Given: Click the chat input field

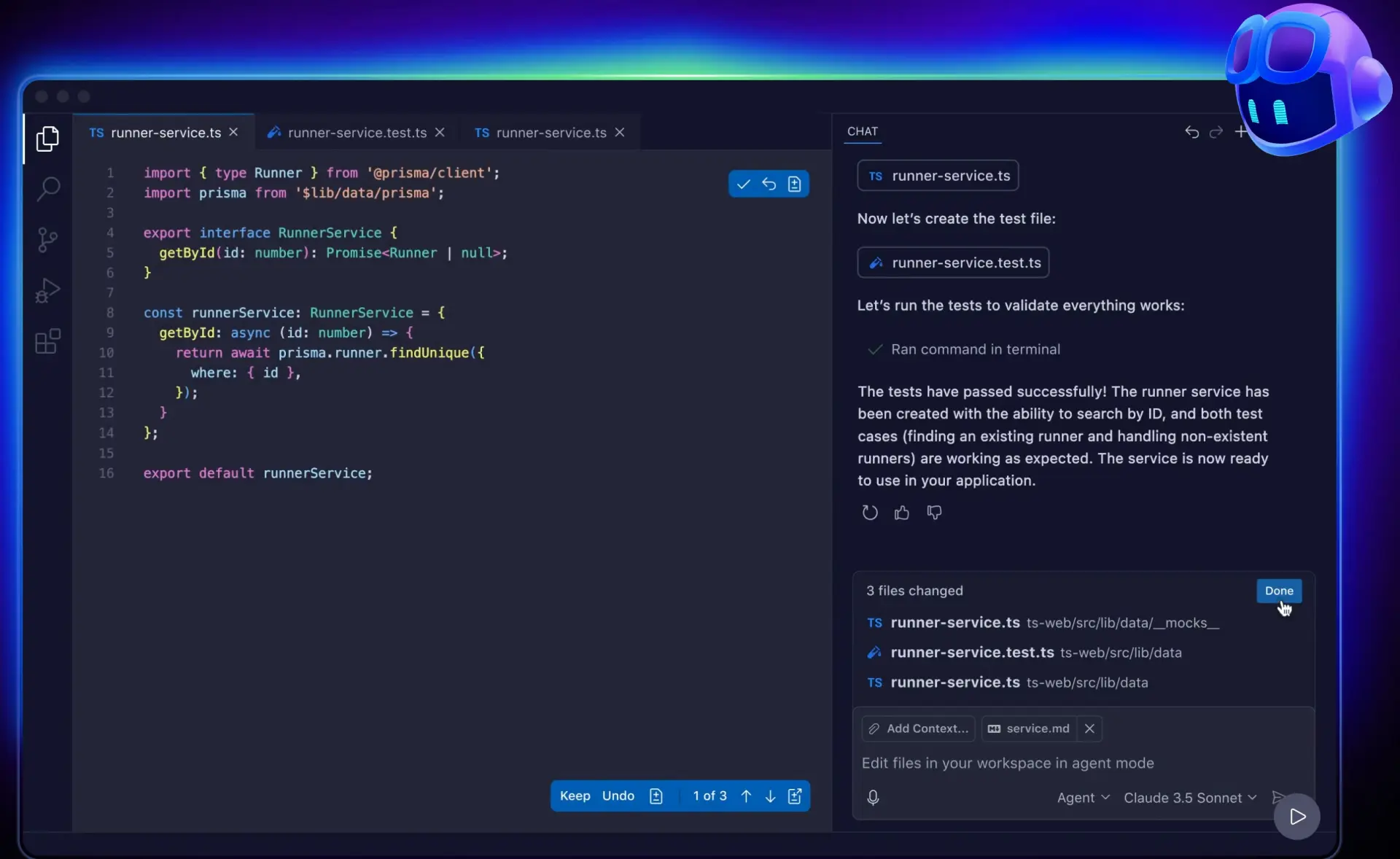Looking at the screenshot, I should (1083, 763).
